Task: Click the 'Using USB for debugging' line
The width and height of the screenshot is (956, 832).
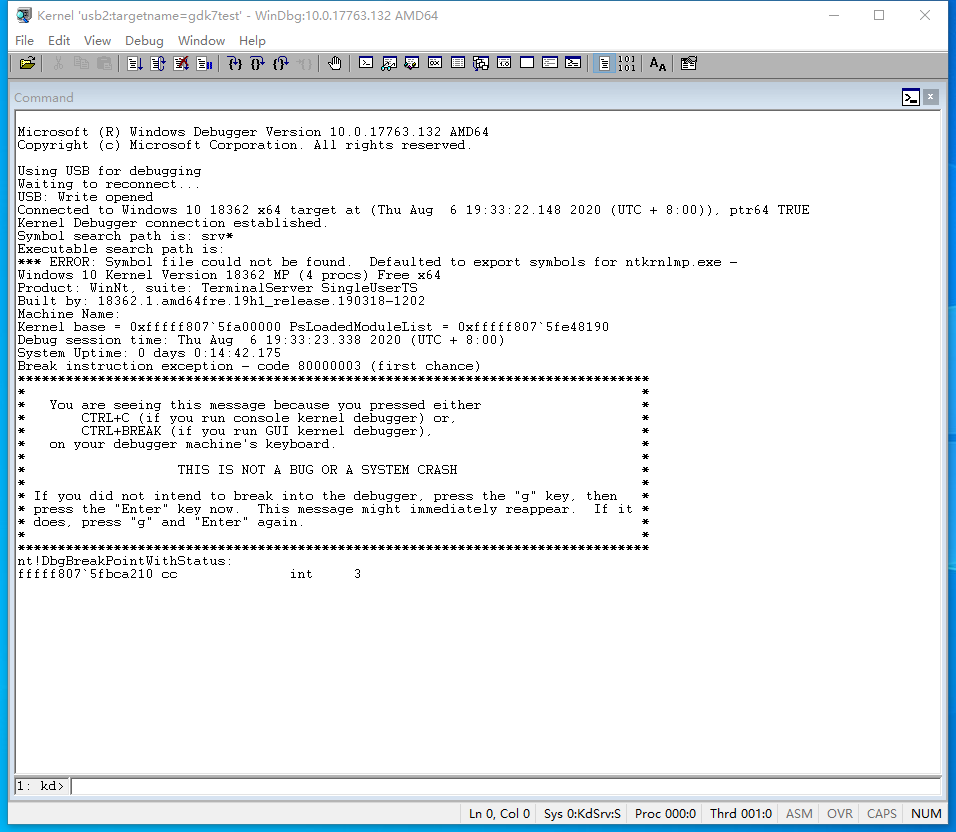Action: (x=109, y=171)
